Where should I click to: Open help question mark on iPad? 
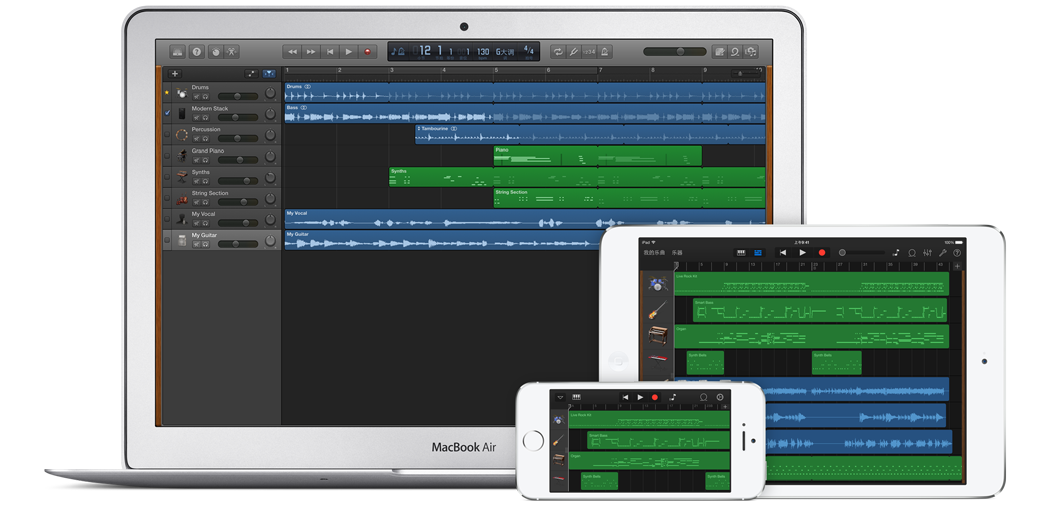957,253
